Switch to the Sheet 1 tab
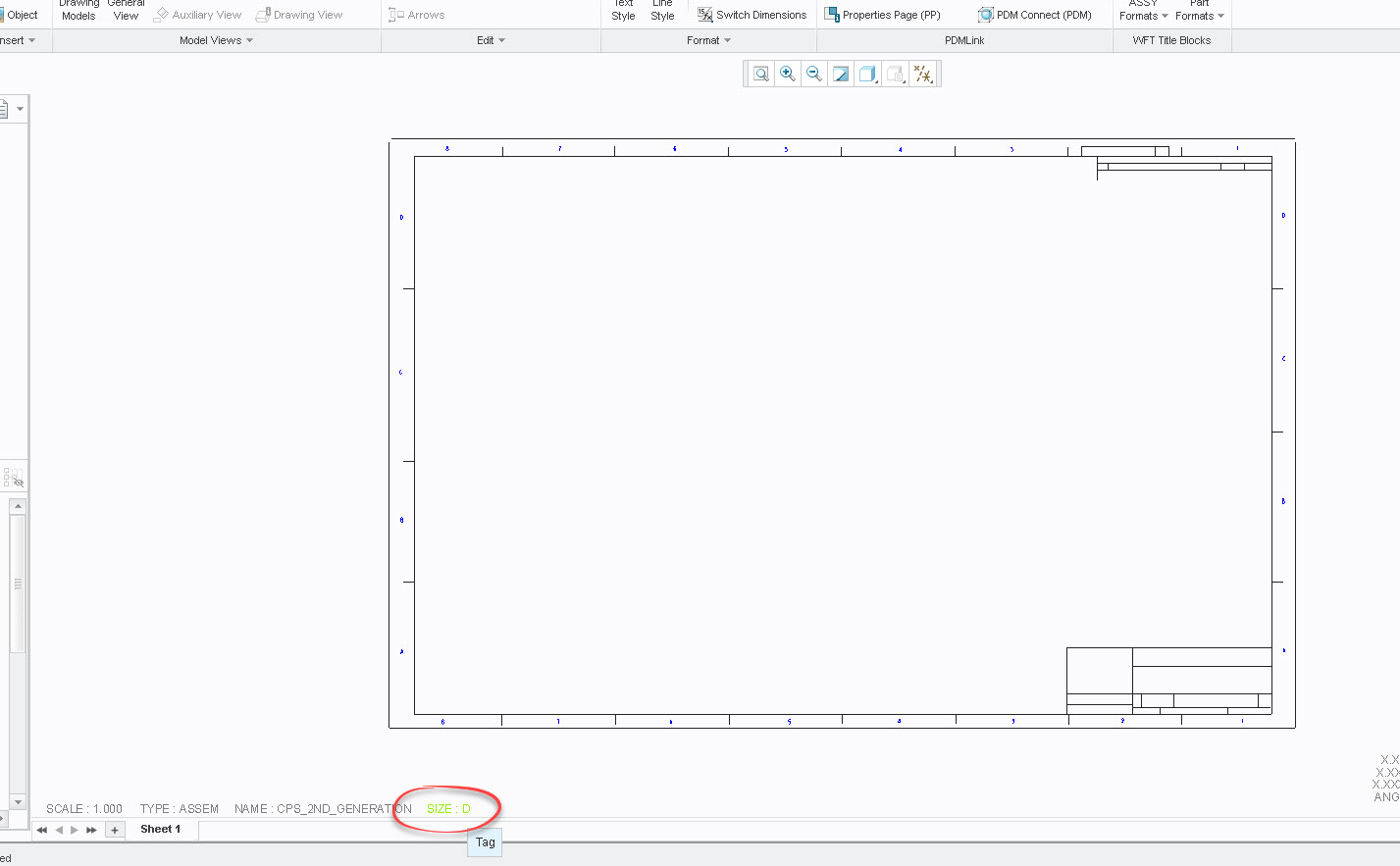This screenshot has height=866, width=1400. click(x=161, y=829)
